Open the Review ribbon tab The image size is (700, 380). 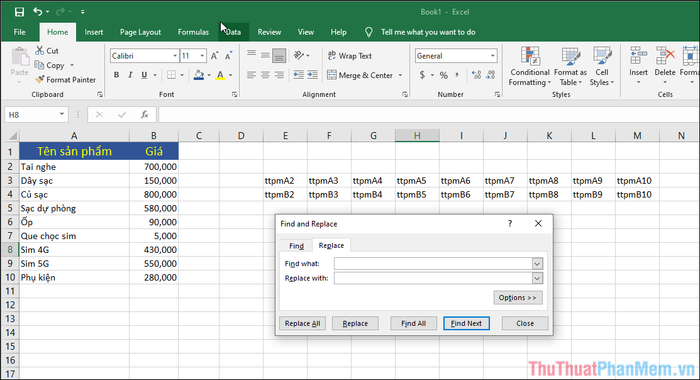(269, 32)
